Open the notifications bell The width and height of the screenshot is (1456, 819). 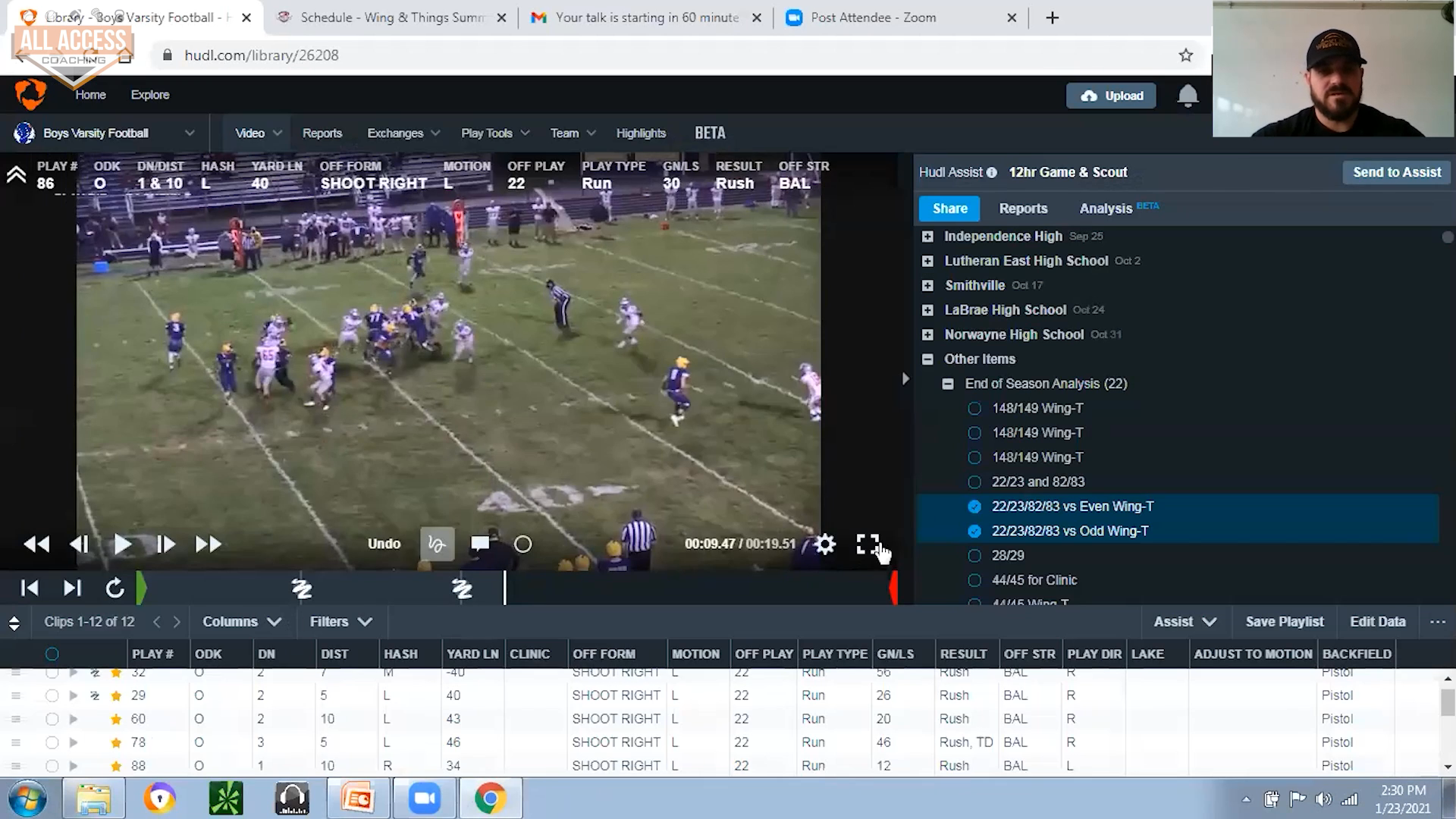tap(1188, 96)
